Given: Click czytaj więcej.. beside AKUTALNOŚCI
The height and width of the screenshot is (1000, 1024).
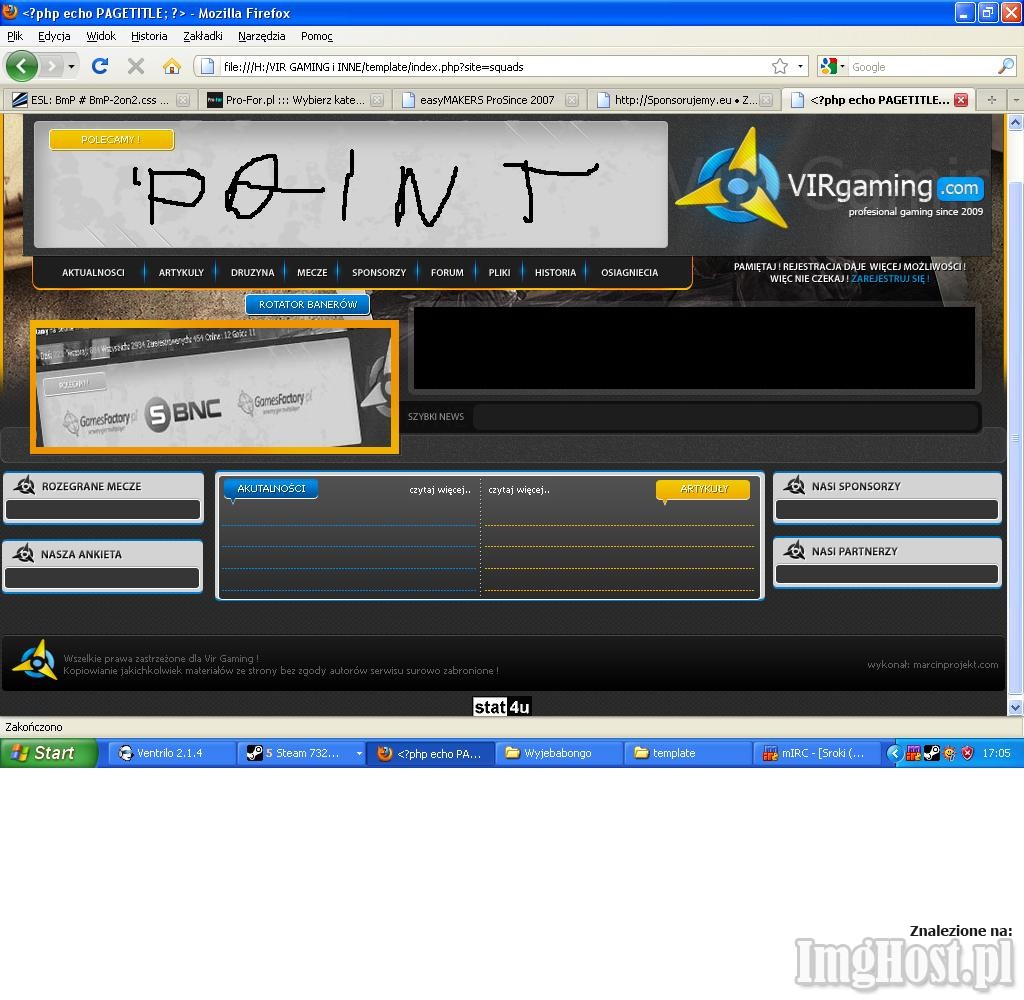Looking at the screenshot, I should point(440,490).
